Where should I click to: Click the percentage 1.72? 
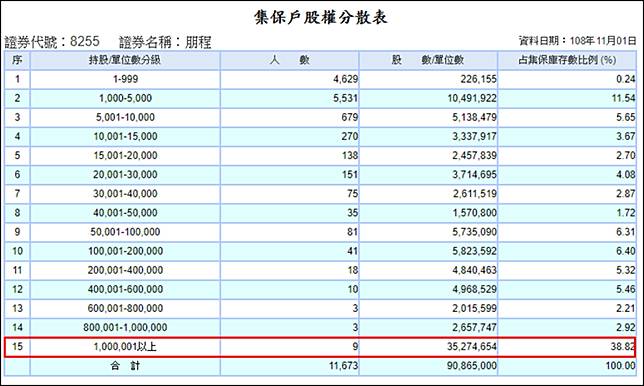[x=626, y=213]
